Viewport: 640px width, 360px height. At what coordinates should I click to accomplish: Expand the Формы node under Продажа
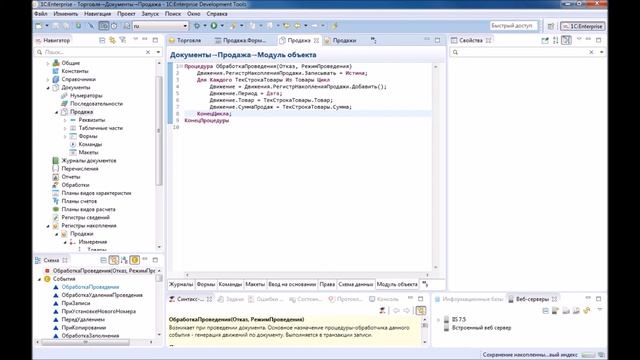point(65,137)
